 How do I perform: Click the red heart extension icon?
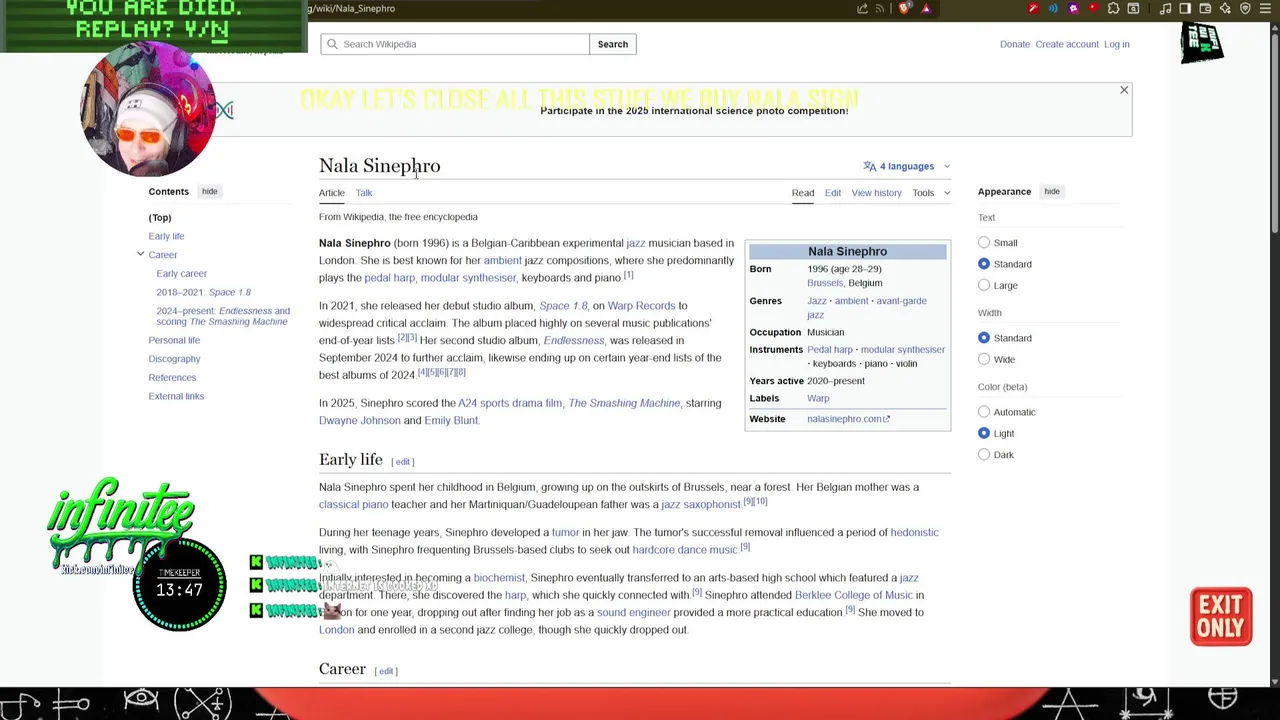click(1092, 8)
